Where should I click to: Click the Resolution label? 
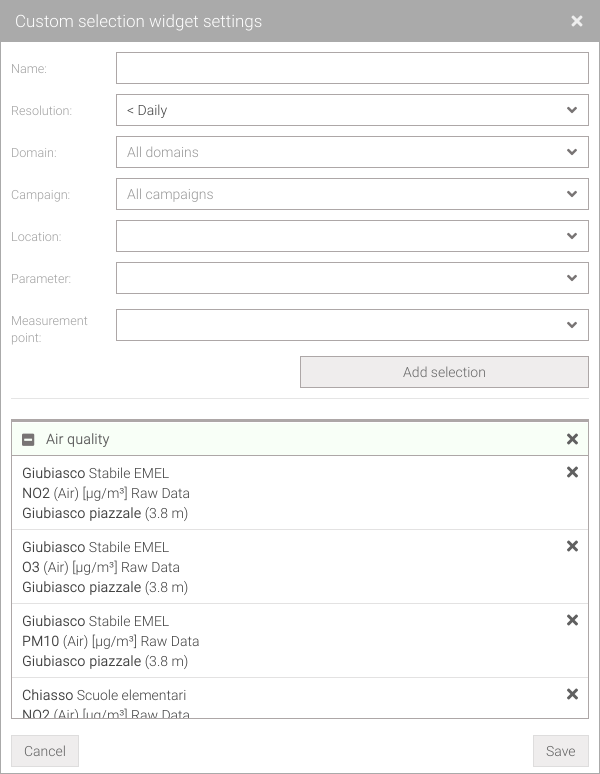coord(41,111)
